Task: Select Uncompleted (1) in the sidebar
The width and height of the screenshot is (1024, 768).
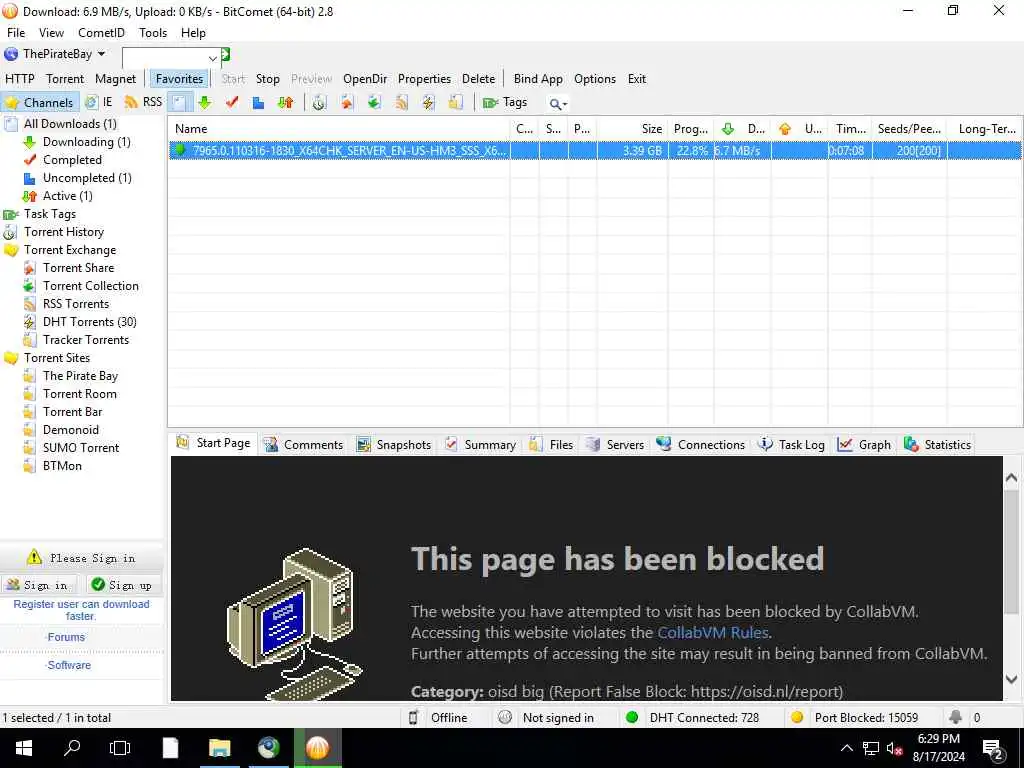Action: click(x=87, y=178)
